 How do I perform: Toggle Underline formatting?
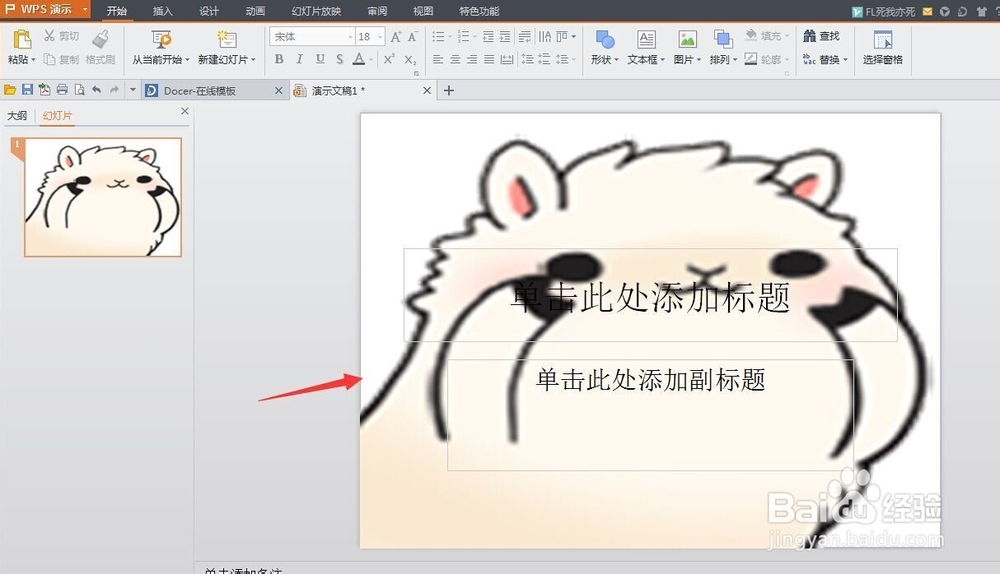pyautogui.click(x=320, y=59)
